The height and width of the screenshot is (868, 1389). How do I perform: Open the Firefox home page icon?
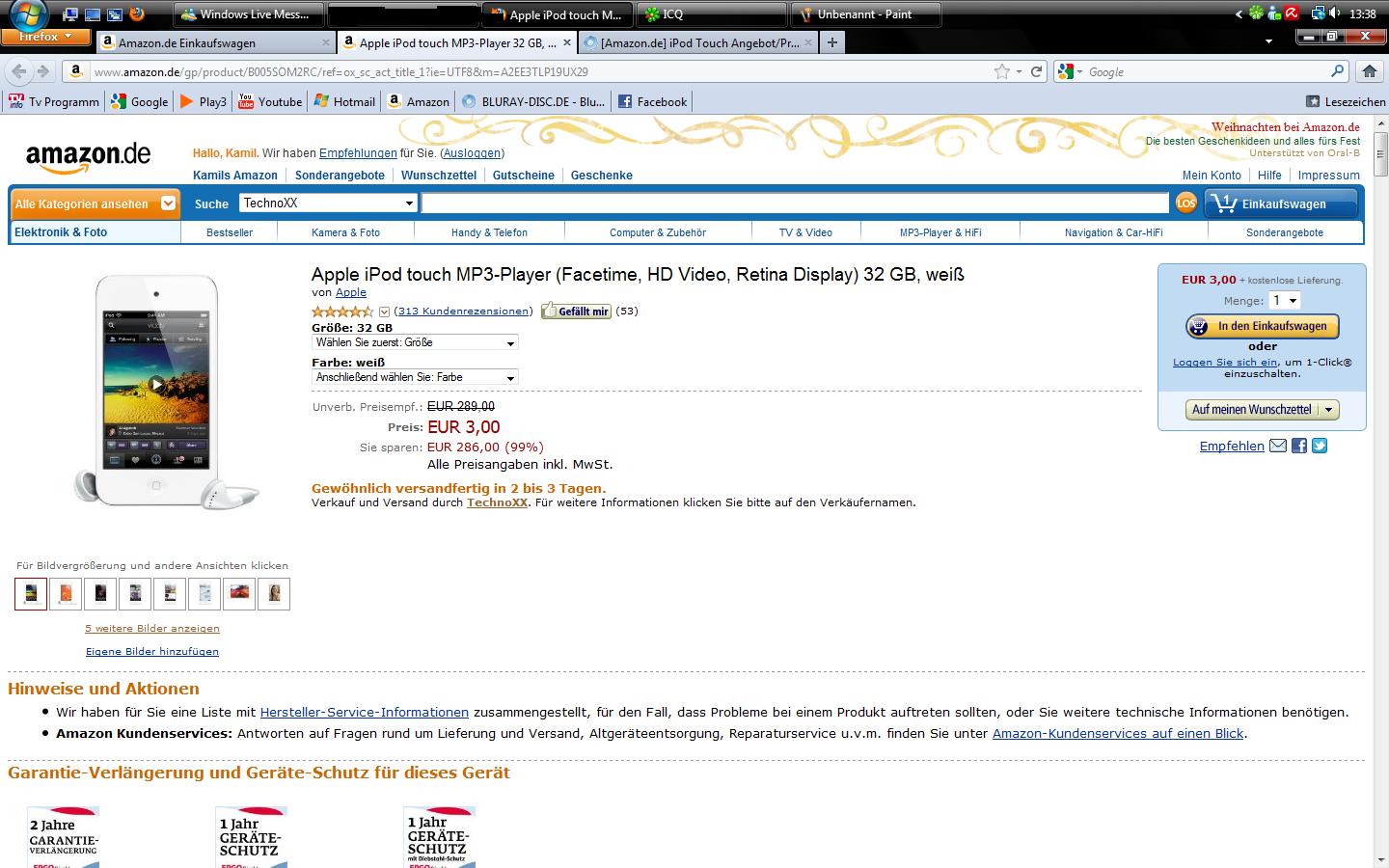point(1369,71)
